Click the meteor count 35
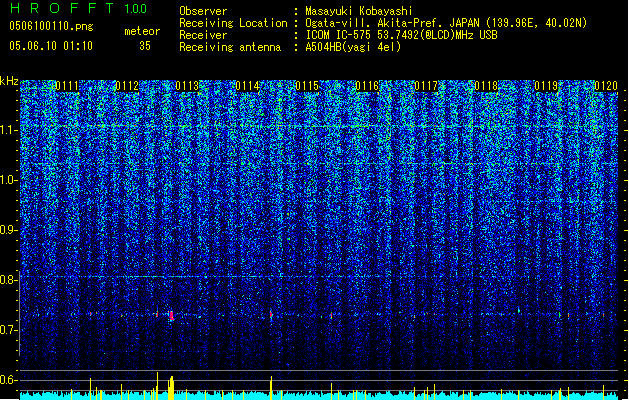This screenshot has height=400, width=629. (x=145, y=46)
